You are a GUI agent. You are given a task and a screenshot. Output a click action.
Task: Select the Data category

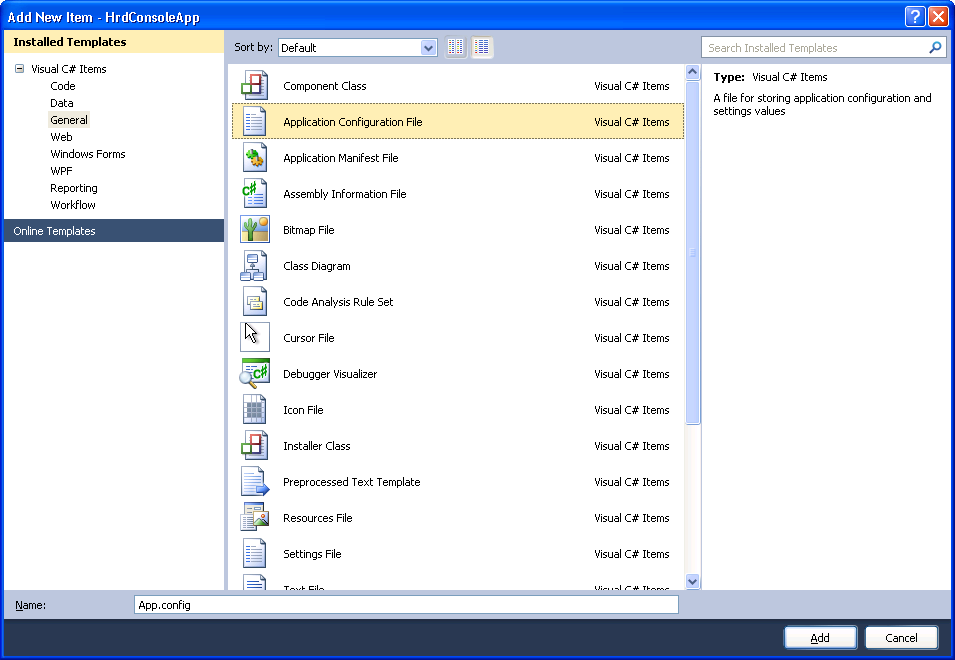62,103
